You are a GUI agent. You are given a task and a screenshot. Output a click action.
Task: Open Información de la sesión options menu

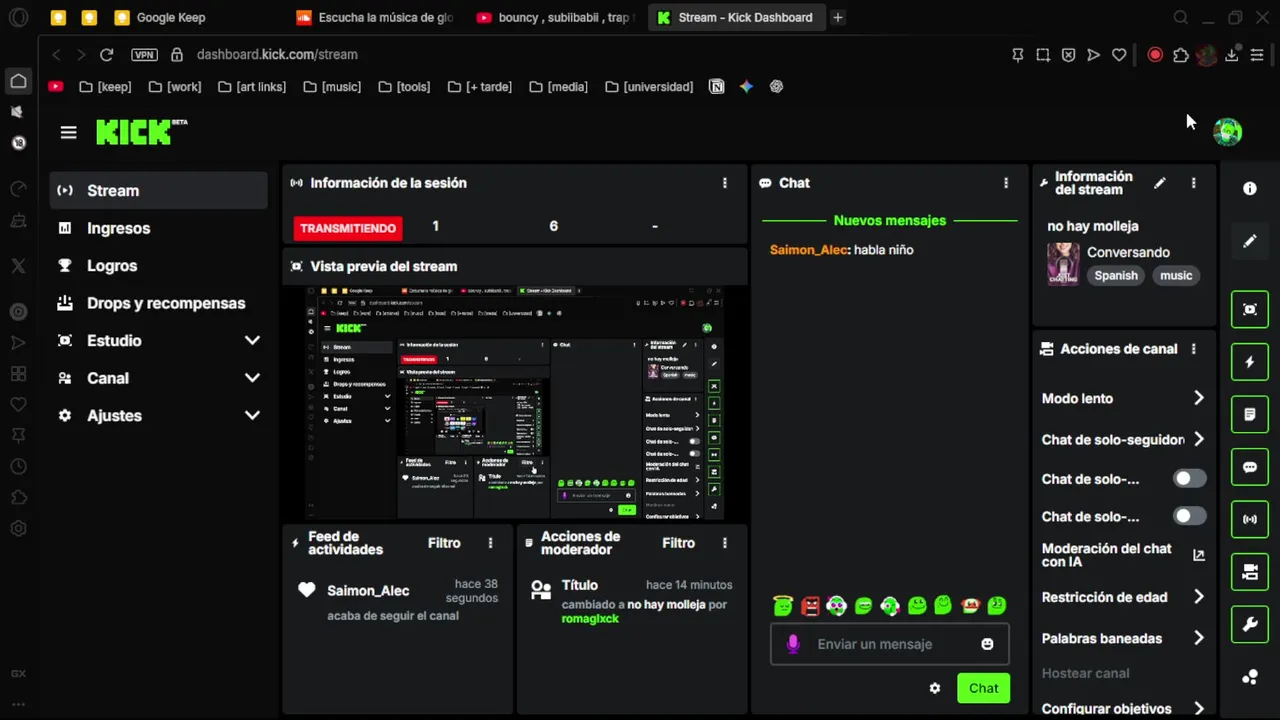pos(725,183)
